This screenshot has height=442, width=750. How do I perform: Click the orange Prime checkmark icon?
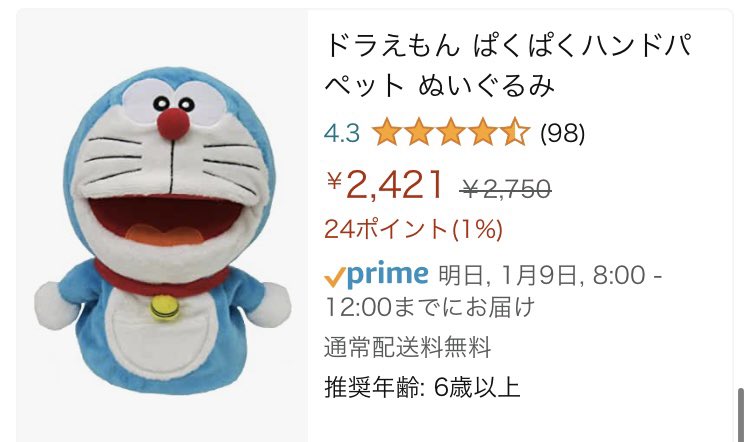click(x=335, y=277)
